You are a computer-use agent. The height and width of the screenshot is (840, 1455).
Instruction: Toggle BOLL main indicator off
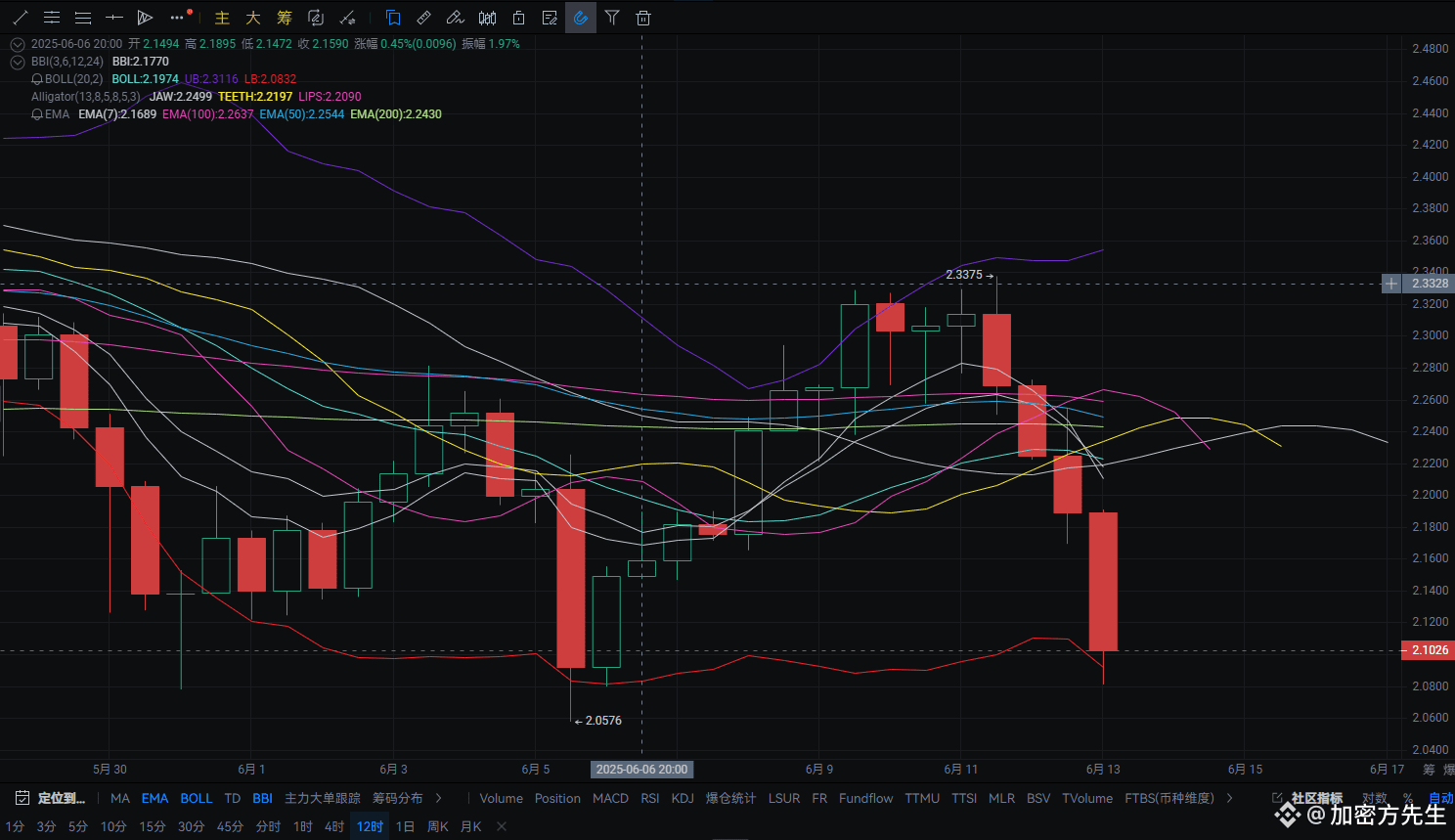196,798
